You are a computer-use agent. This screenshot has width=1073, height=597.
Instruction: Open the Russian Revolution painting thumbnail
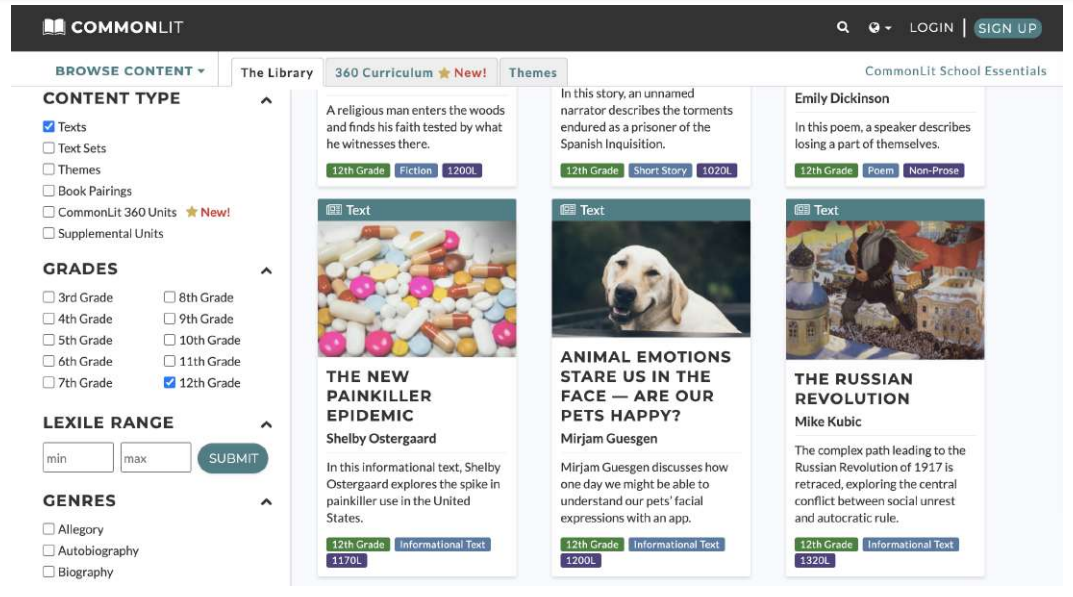(885, 290)
